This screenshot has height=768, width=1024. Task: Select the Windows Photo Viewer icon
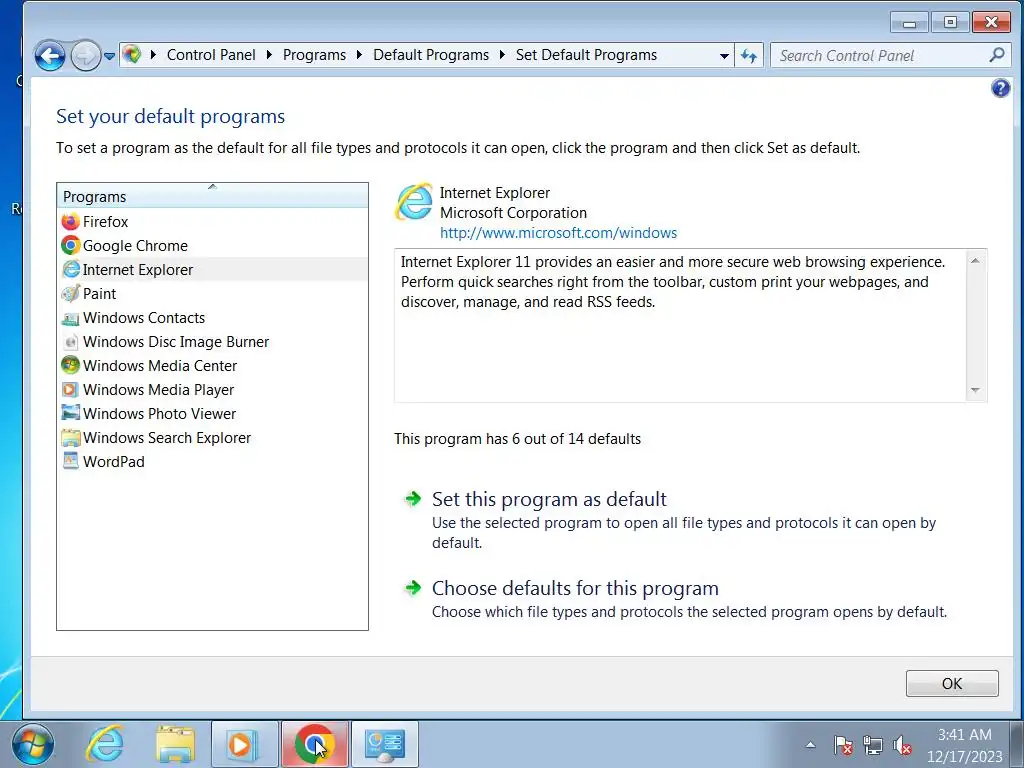pyautogui.click(x=71, y=413)
